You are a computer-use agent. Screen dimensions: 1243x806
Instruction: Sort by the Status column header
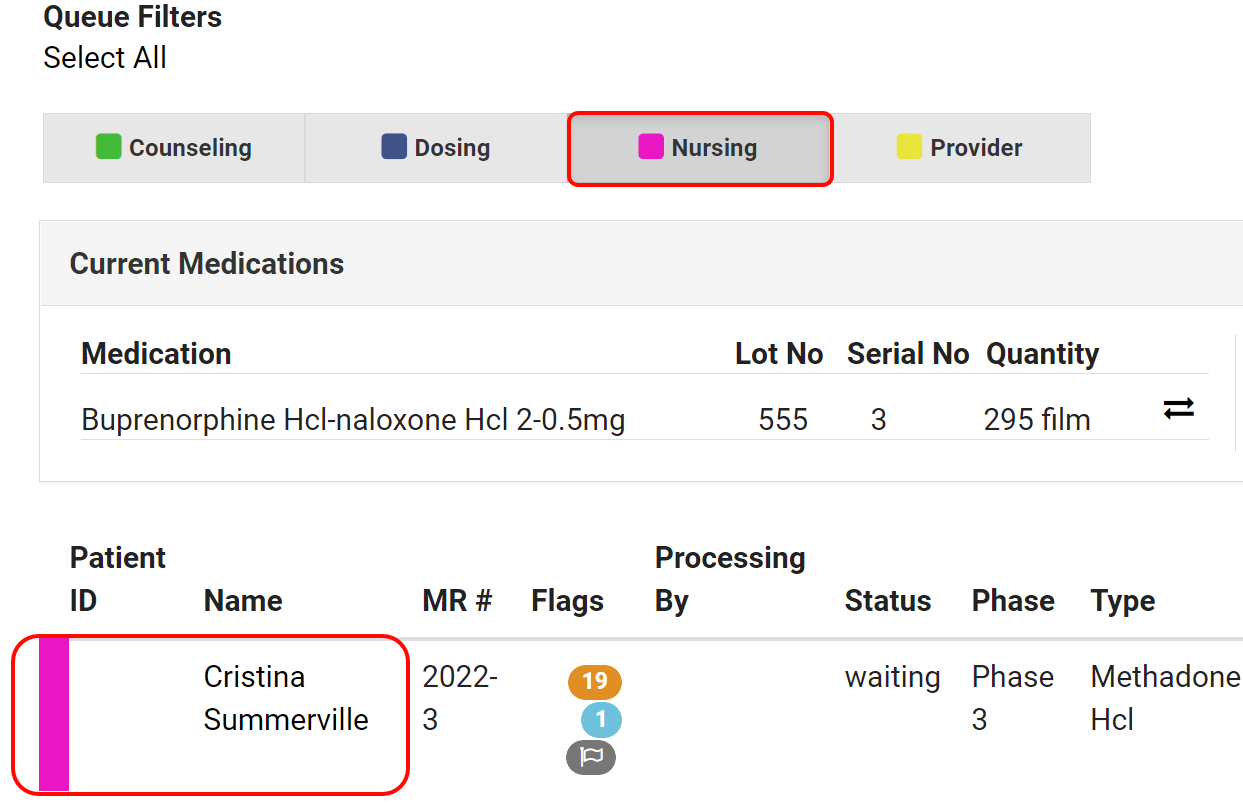coord(887,601)
